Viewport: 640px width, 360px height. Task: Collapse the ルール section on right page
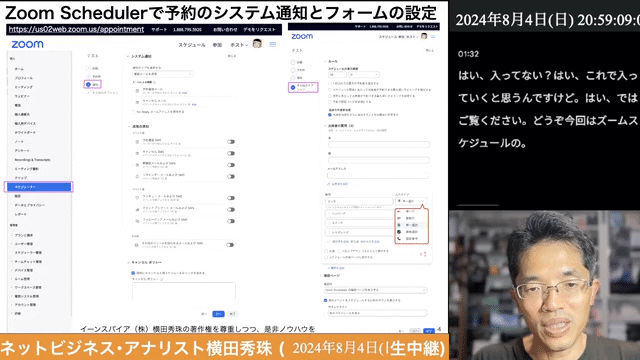pos(325,61)
